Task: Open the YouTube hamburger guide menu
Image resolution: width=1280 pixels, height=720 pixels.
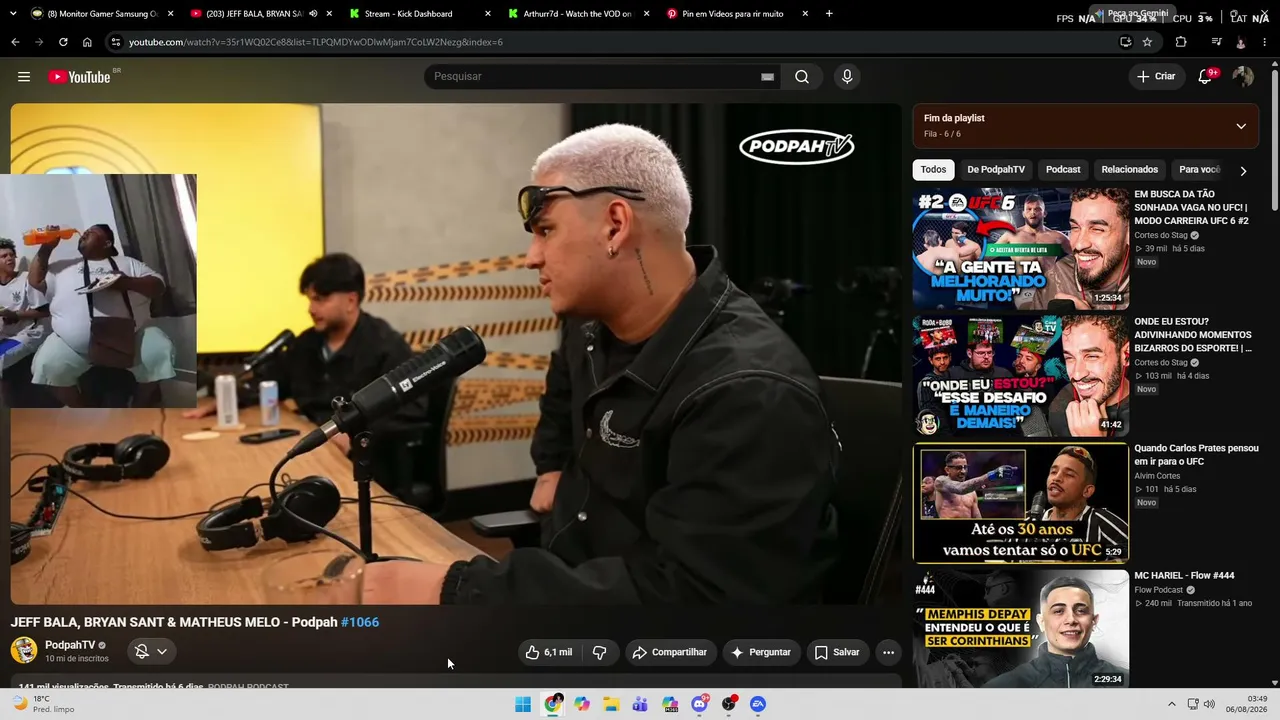Action: (x=24, y=77)
